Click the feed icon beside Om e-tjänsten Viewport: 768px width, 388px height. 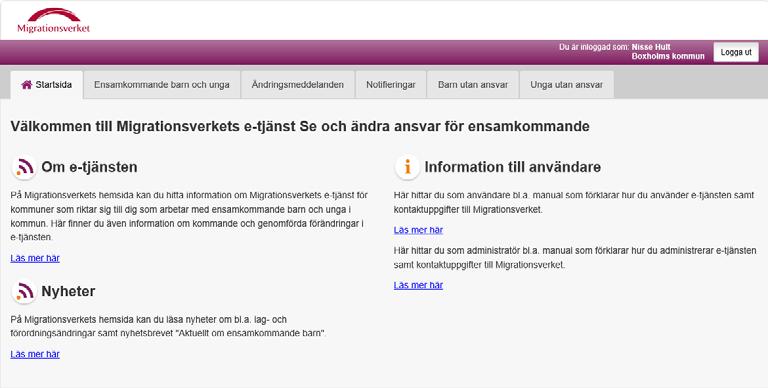point(24,167)
